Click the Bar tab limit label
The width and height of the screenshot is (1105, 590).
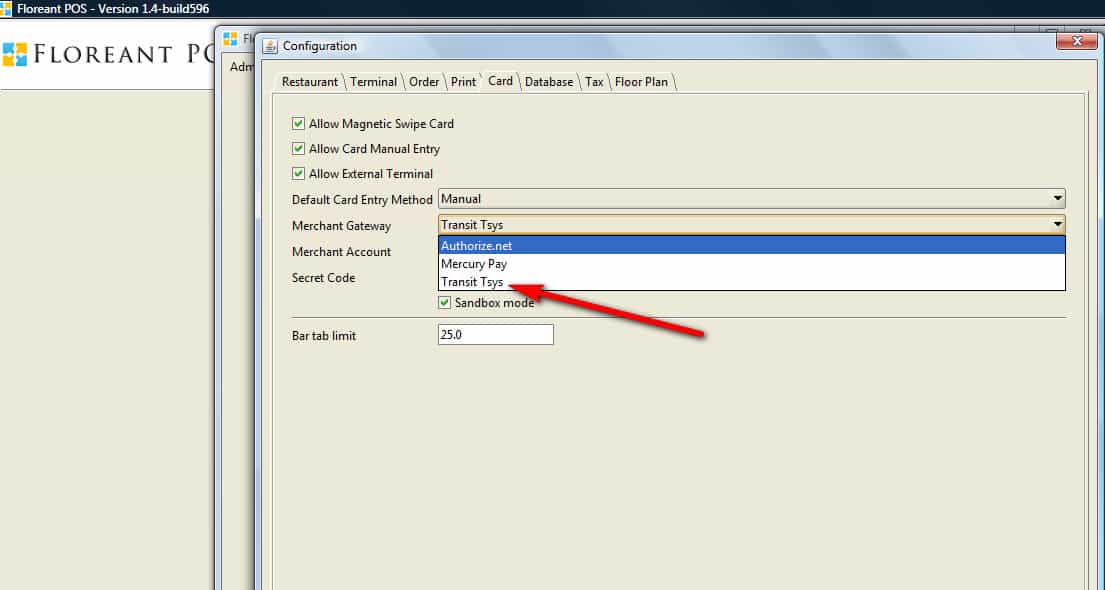tap(323, 336)
